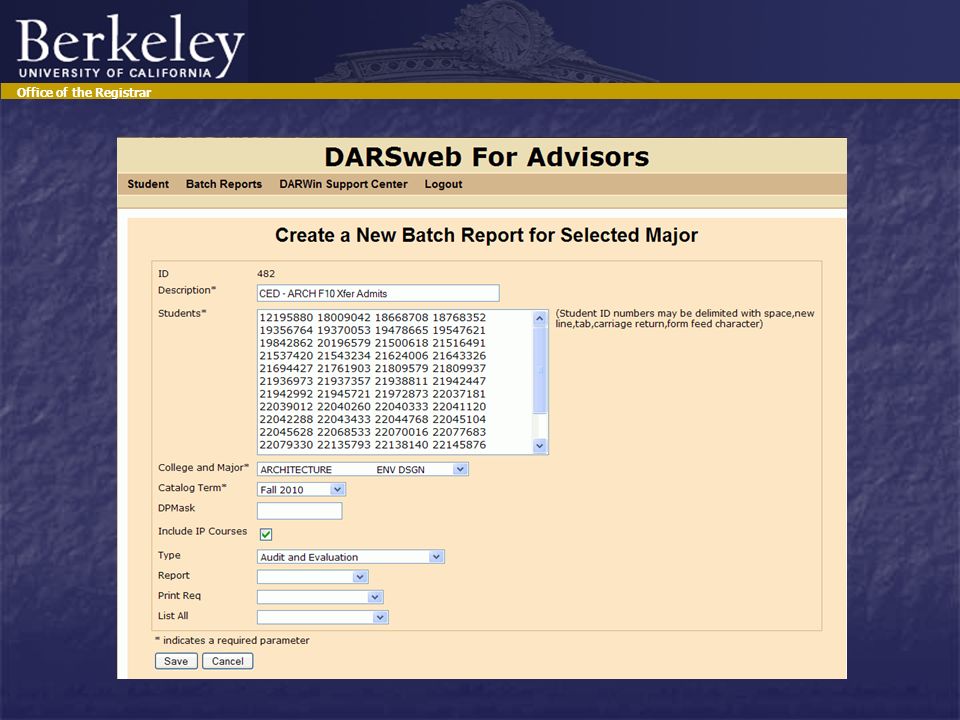Click the Include IP Courses label
The width and height of the screenshot is (960, 720).
[x=202, y=531]
